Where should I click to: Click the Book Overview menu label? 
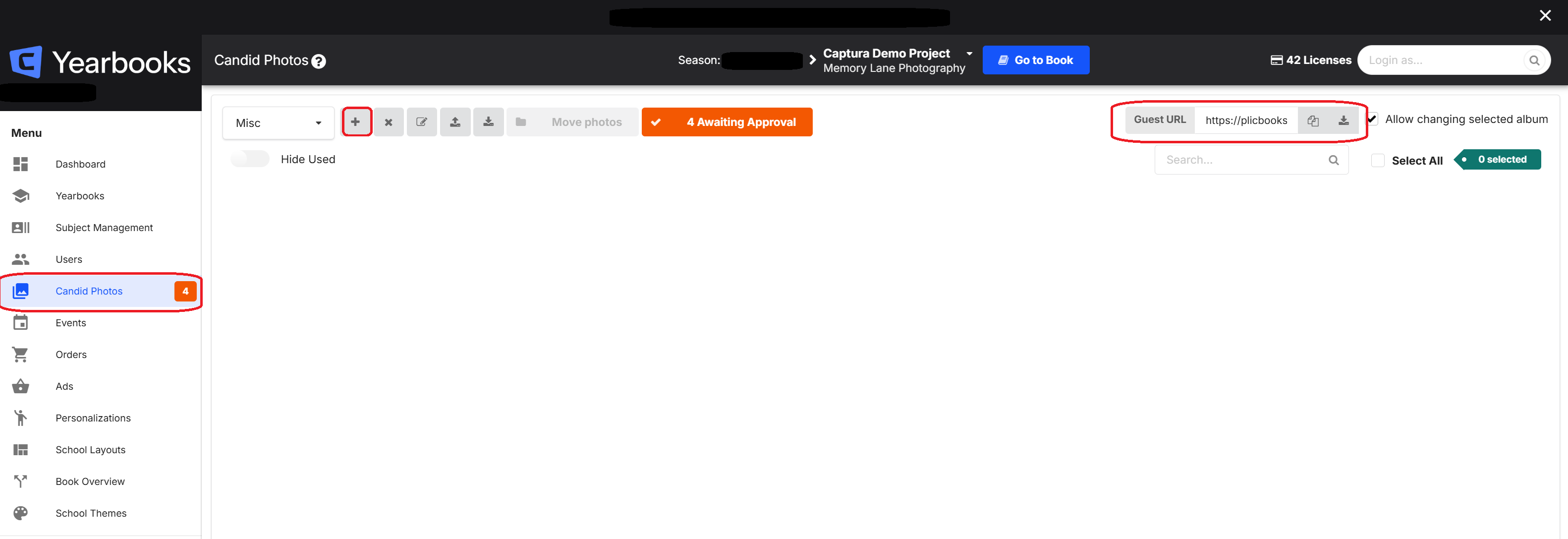[90, 481]
